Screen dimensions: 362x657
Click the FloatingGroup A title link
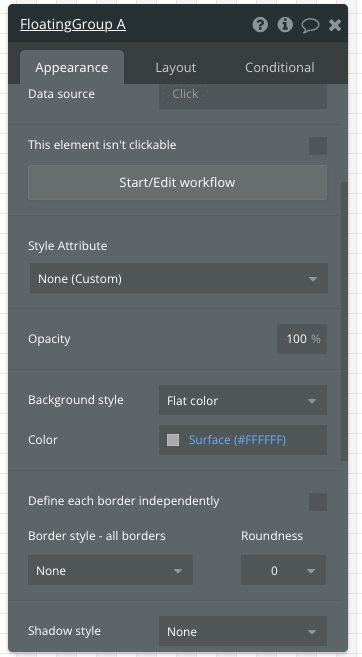pyautogui.click(x=73, y=25)
